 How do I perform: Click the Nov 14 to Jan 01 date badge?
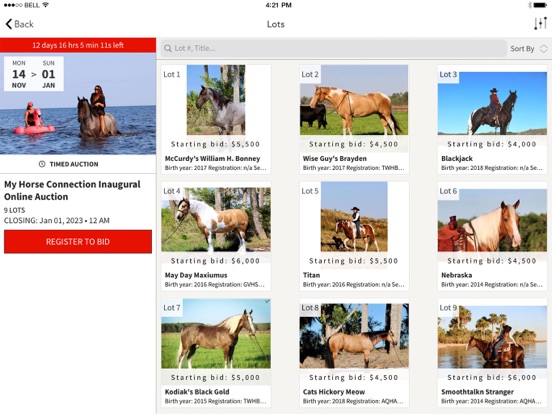coord(34,74)
